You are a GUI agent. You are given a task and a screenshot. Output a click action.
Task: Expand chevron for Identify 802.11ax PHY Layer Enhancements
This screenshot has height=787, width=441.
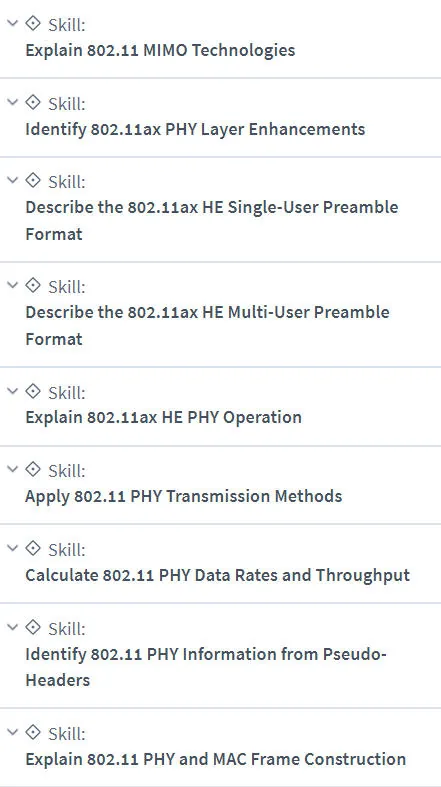[13, 102]
